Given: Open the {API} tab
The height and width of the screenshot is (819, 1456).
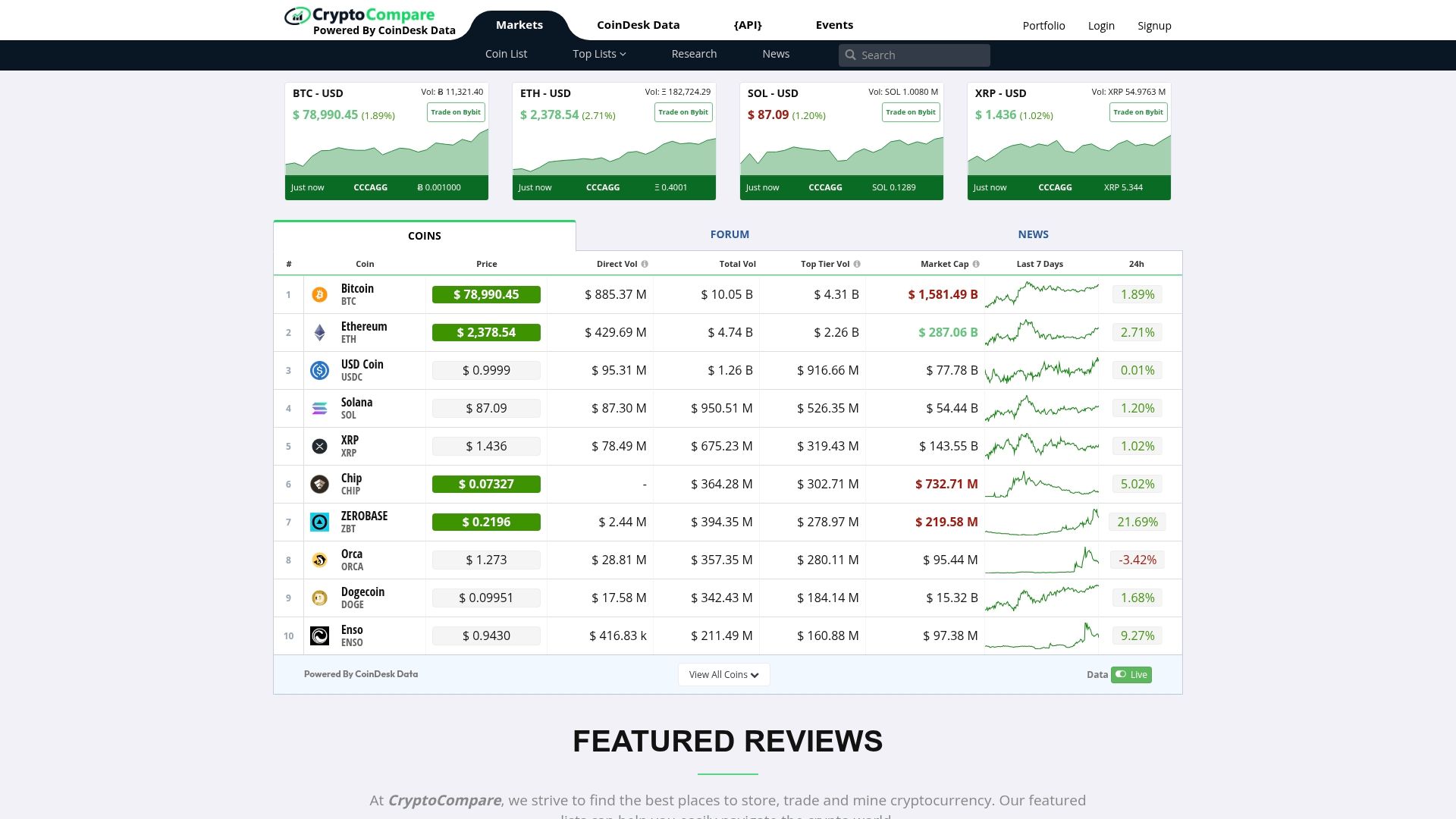Looking at the screenshot, I should 748,25.
